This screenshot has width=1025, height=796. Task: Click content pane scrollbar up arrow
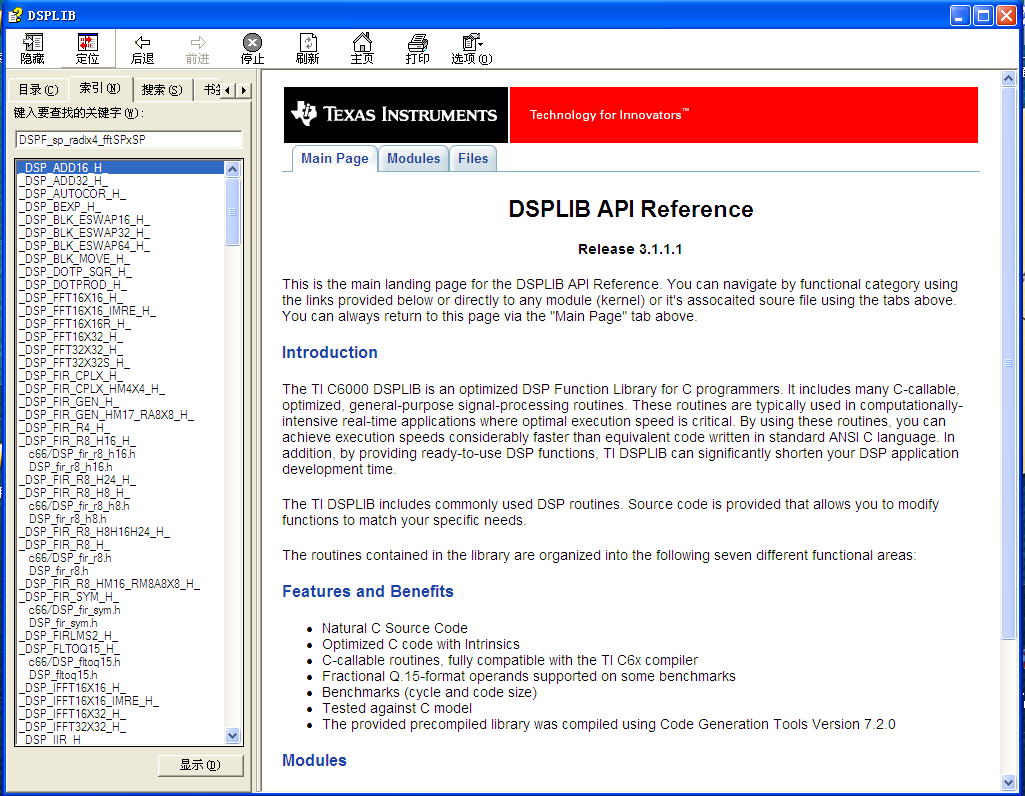tap(1008, 78)
